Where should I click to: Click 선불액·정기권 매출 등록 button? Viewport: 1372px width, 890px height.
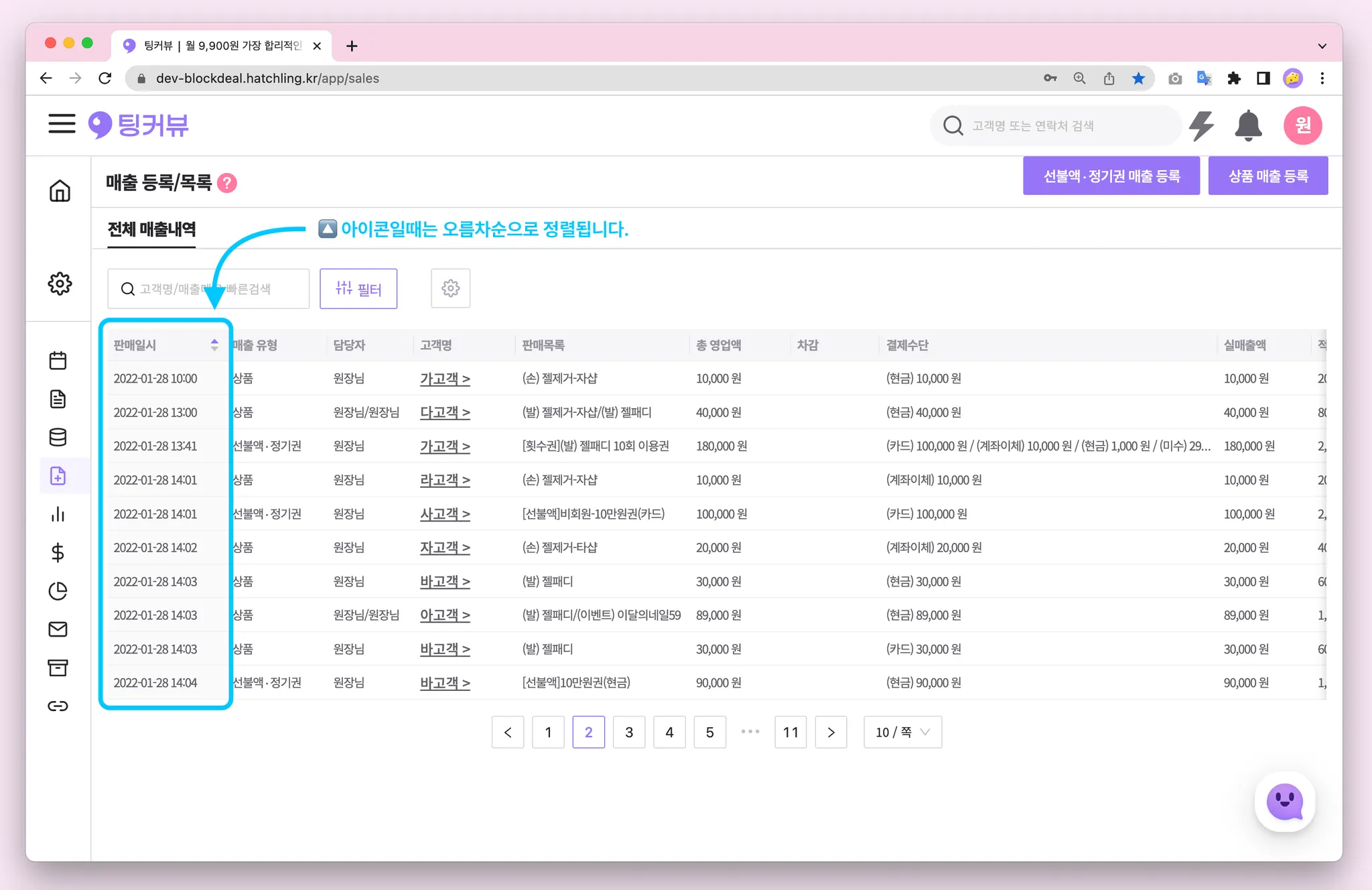pyautogui.click(x=1111, y=176)
